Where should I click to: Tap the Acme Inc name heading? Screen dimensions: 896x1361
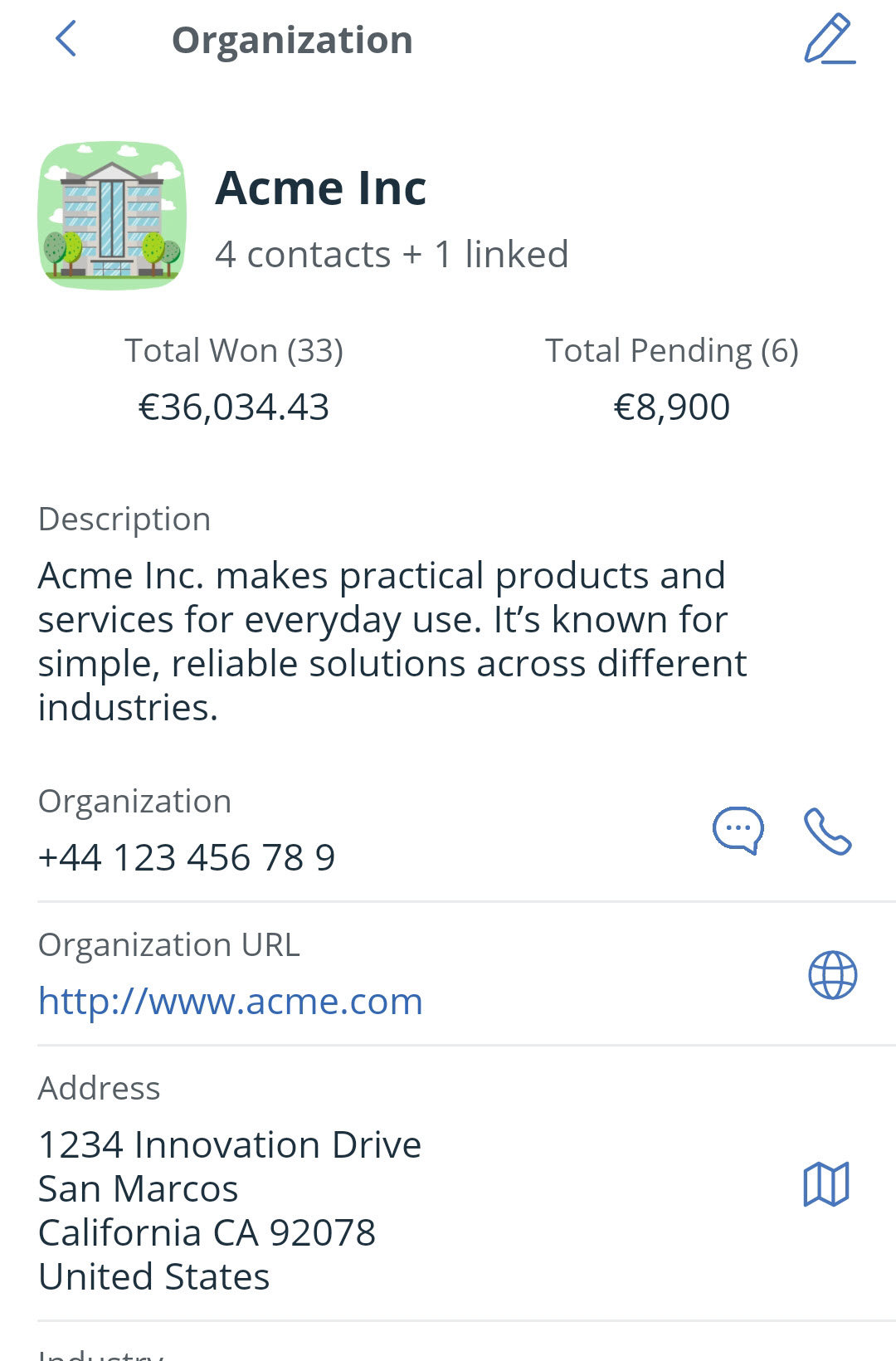point(320,188)
